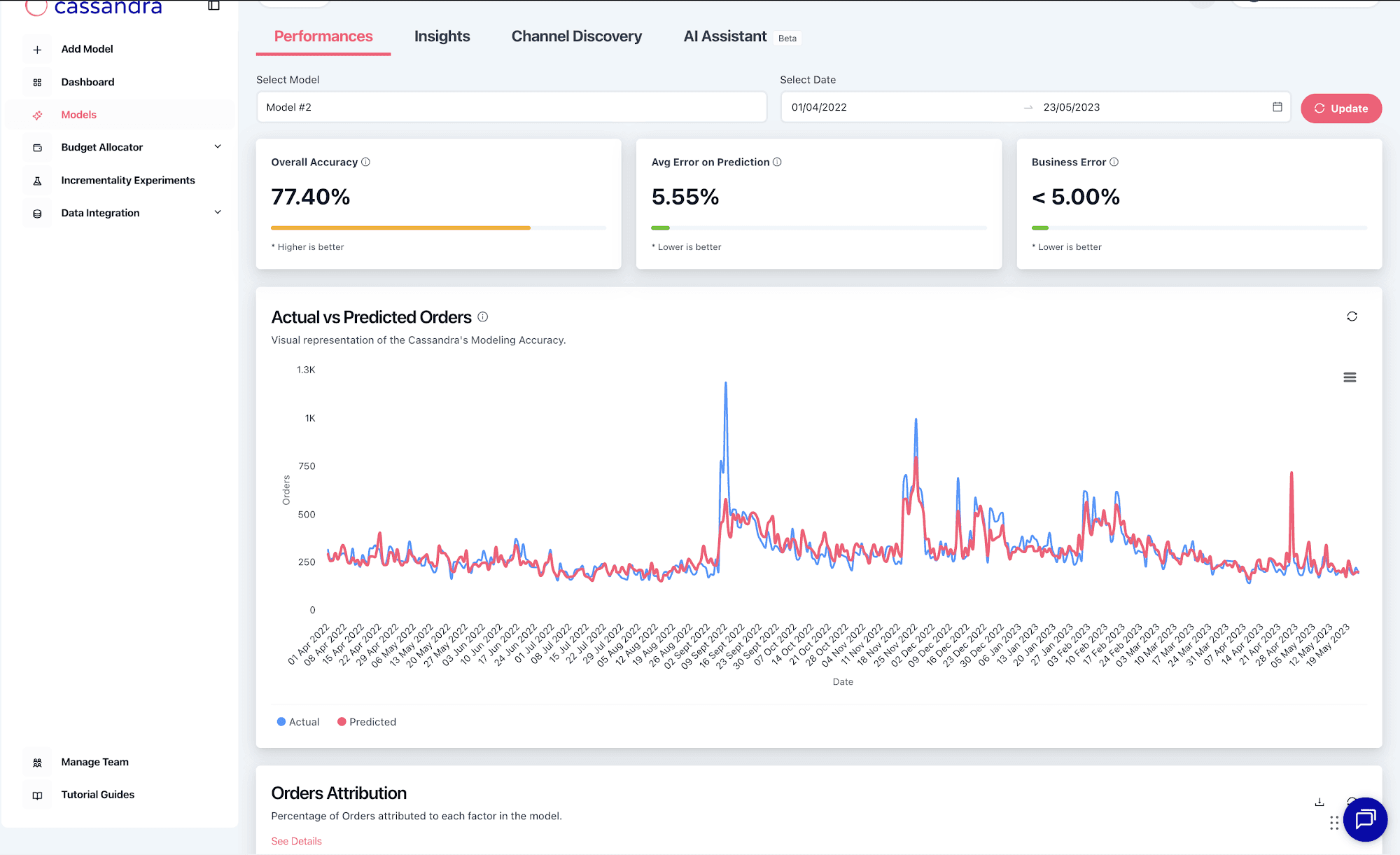Select Add Model in sidebar
Screen dimensions: 1400x855
tap(87, 49)
